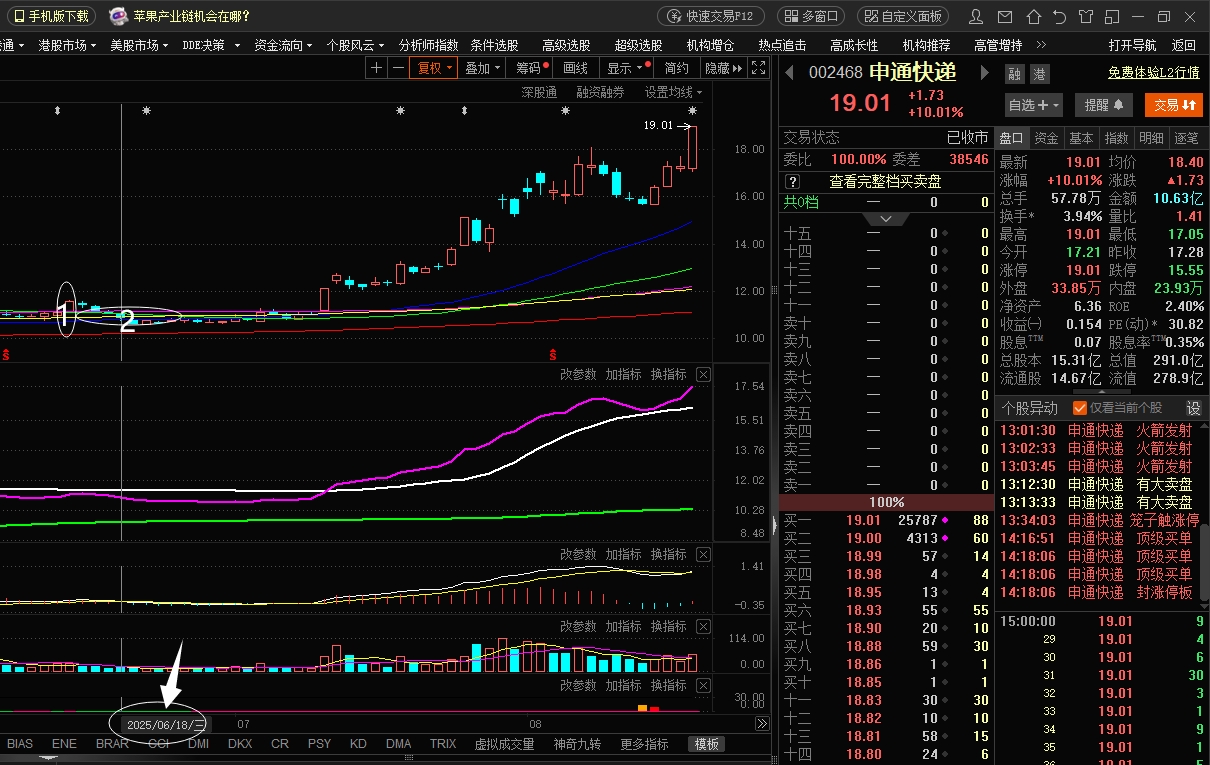
Task: Go to the next stock with right arrow
Action: point(984,72)
